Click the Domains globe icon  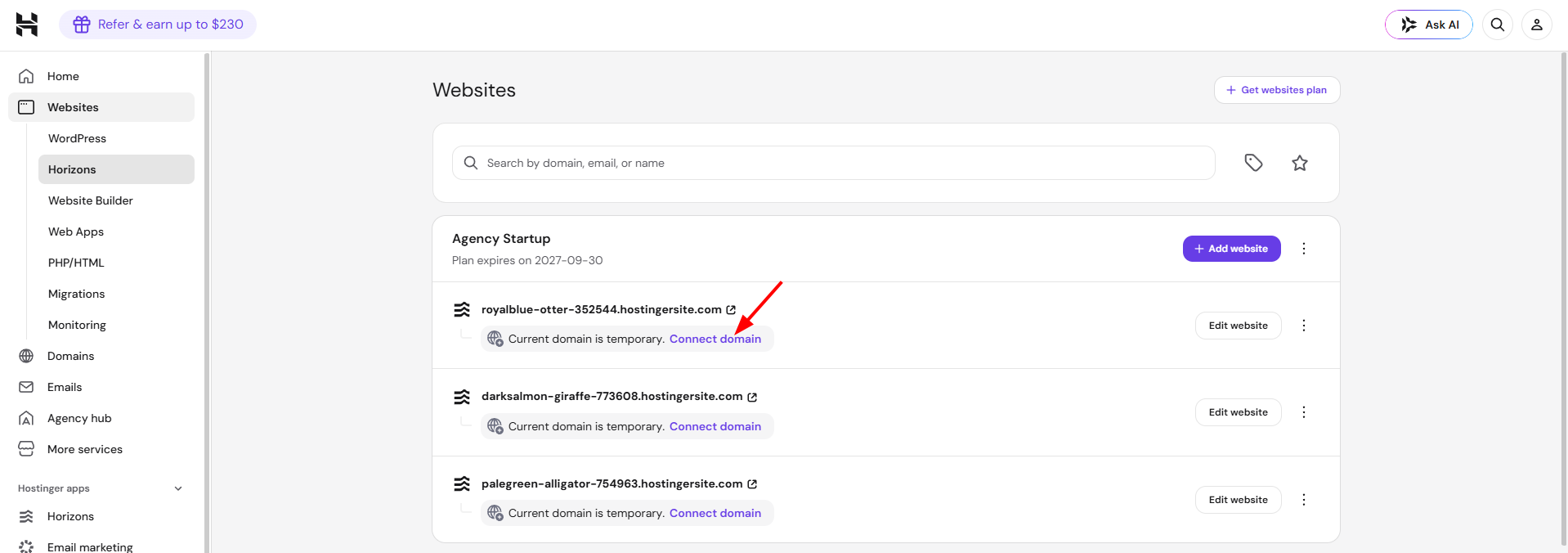tap(26, 356)
